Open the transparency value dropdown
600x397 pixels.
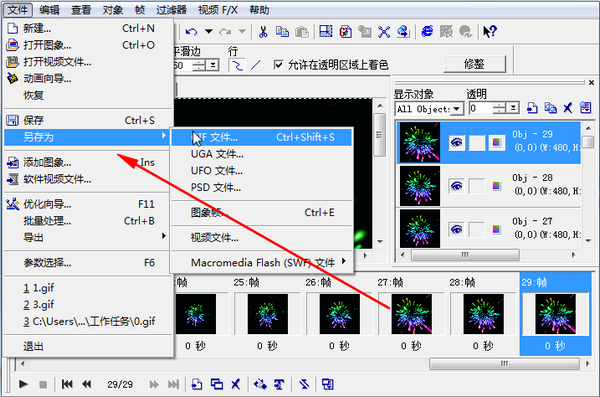tap(513, 108)
